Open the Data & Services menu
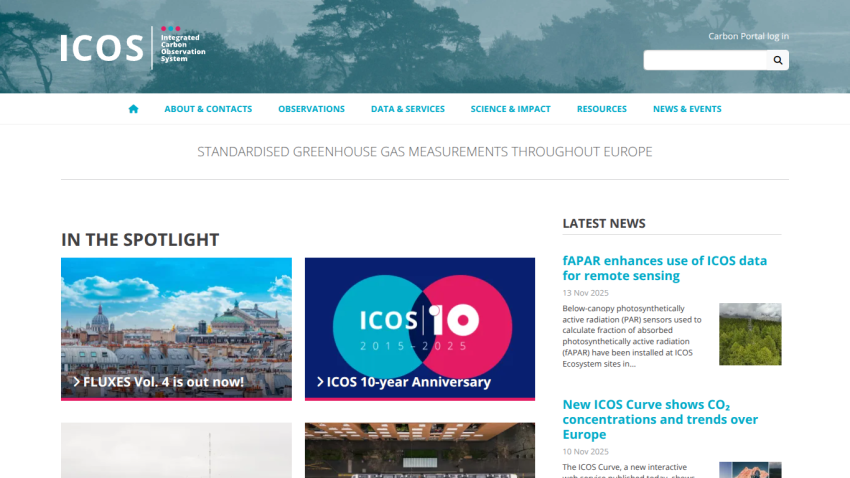This screenshot has width=850, height=478. (x=408, y=109)
